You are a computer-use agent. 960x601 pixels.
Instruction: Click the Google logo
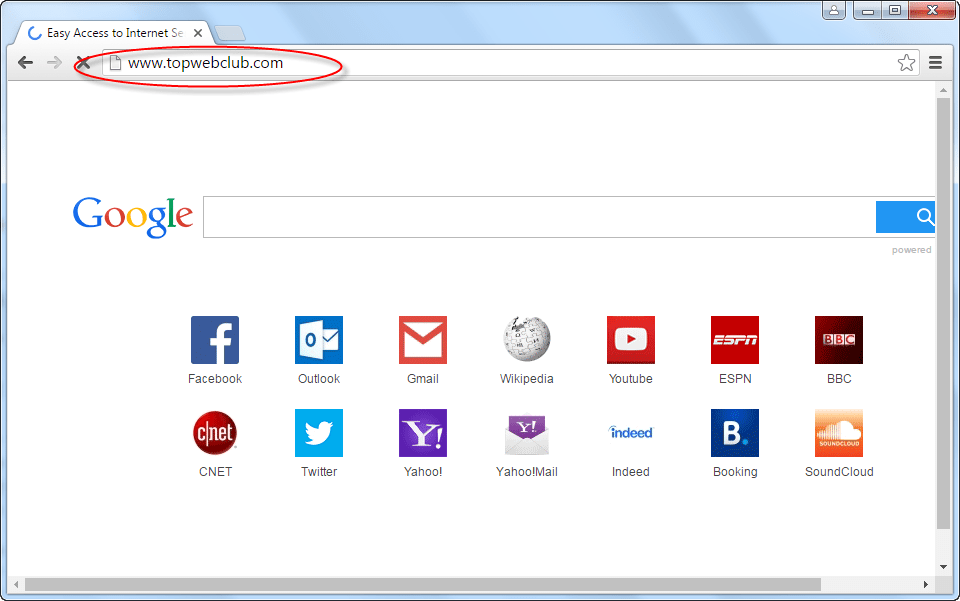(x=133, y=217)
